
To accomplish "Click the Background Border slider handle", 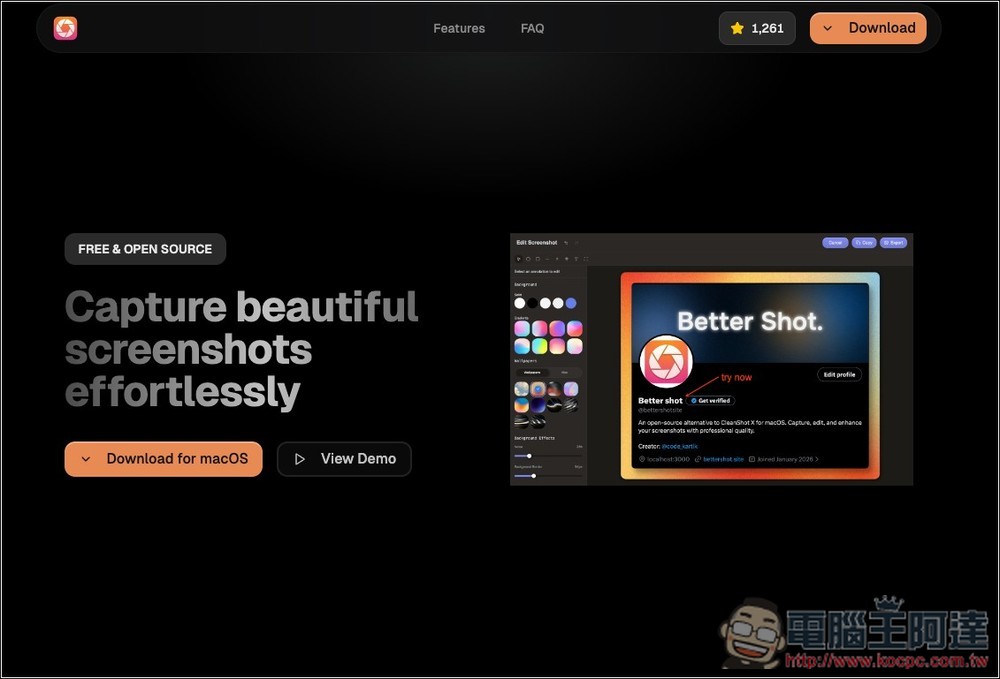I will coord(533,476).
